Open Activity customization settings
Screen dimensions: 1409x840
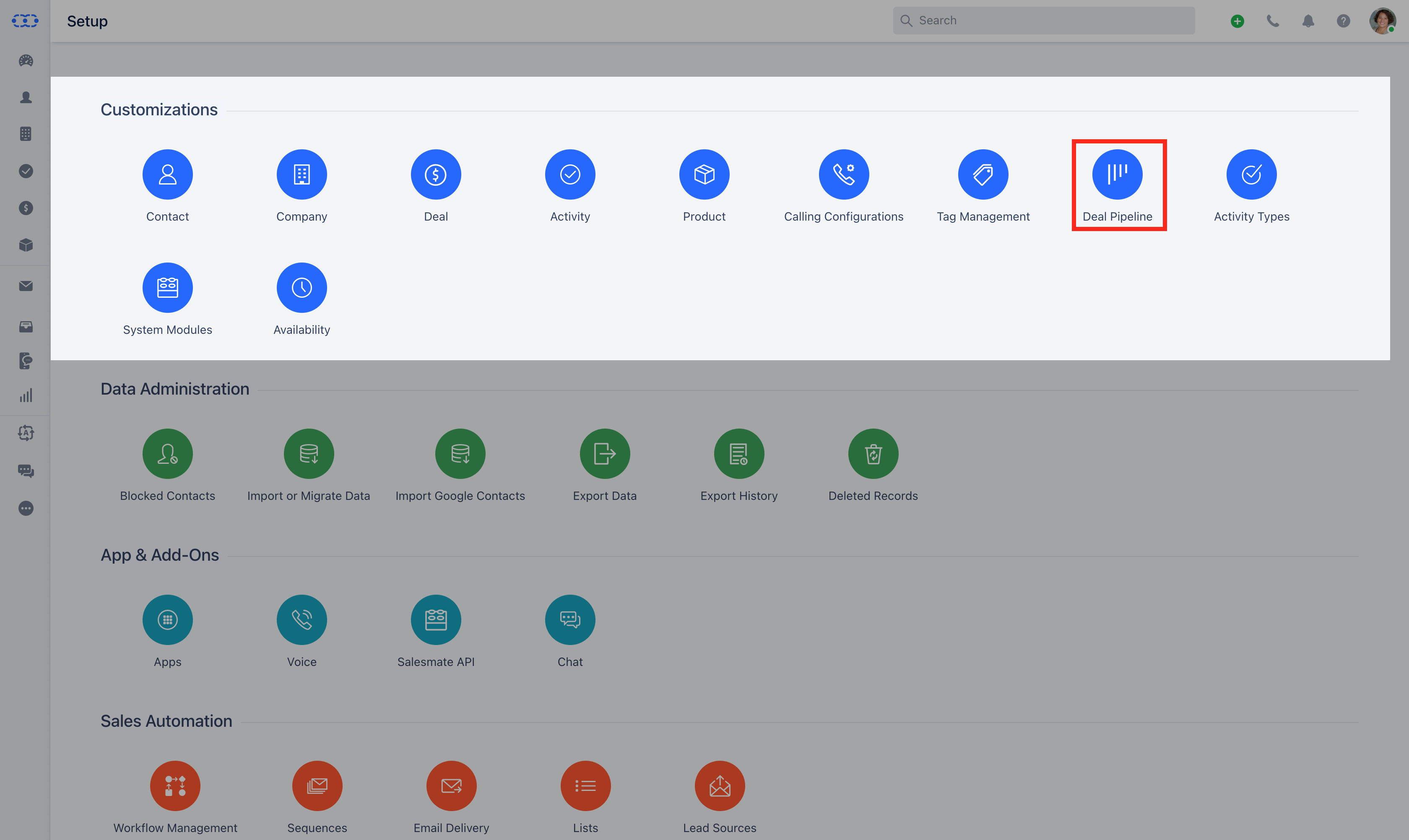pos(570,174)
